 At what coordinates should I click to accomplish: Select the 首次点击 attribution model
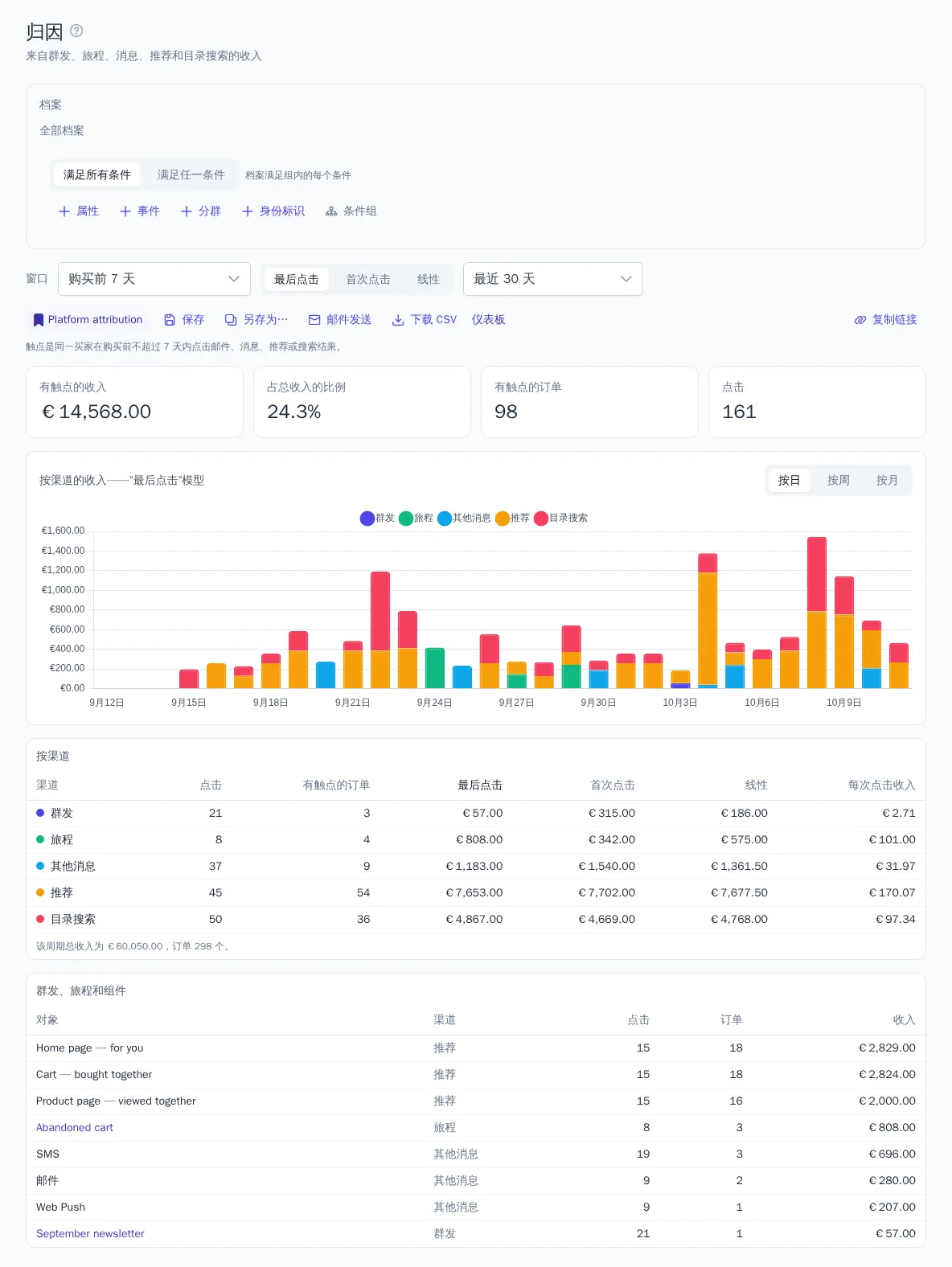(x=368, y=279)
